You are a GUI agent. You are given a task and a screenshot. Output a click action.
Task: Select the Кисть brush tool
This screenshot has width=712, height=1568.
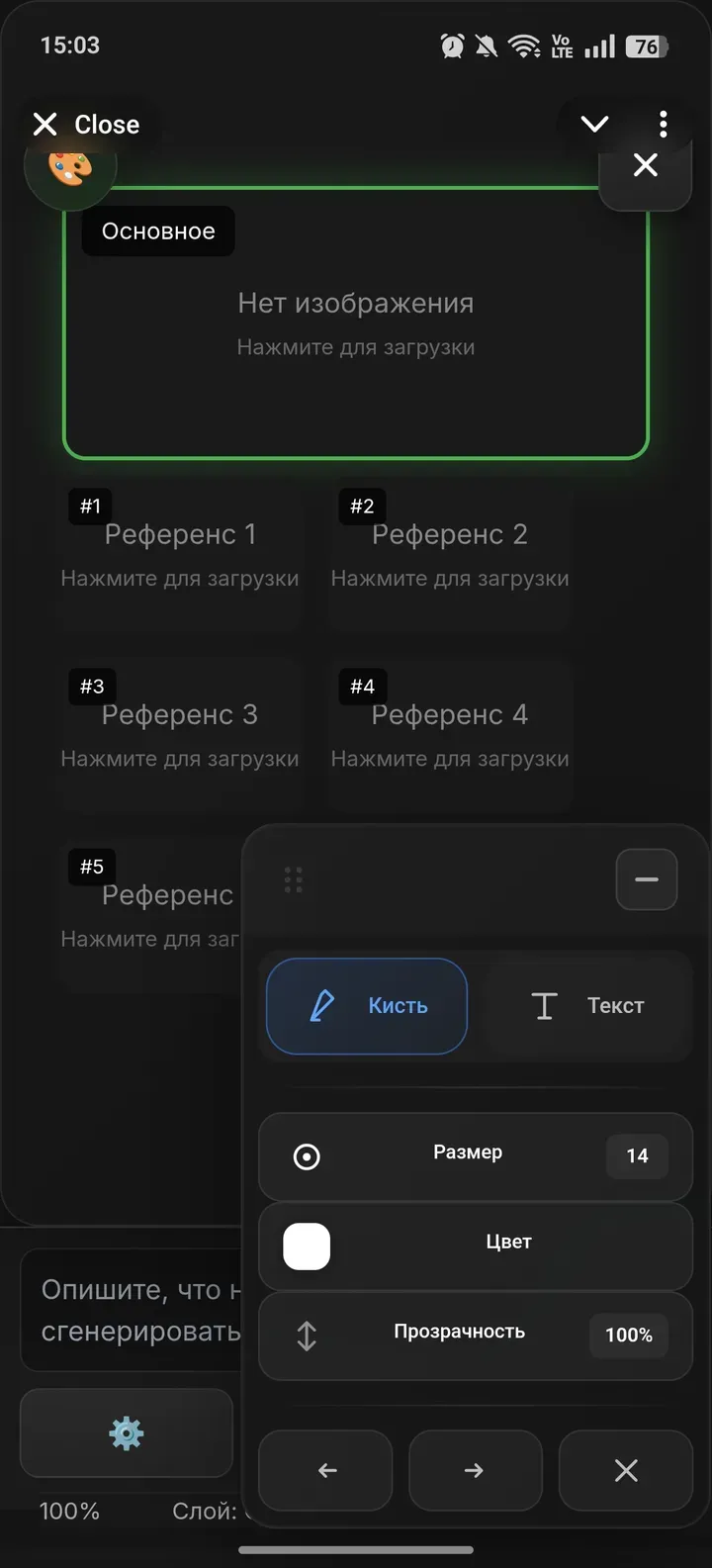366,1005
